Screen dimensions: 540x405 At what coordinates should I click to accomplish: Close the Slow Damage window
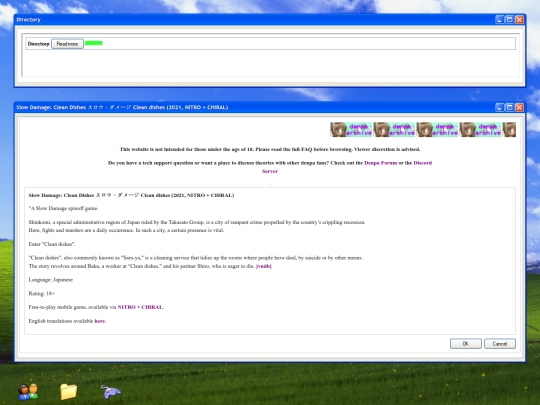(519, 107)
